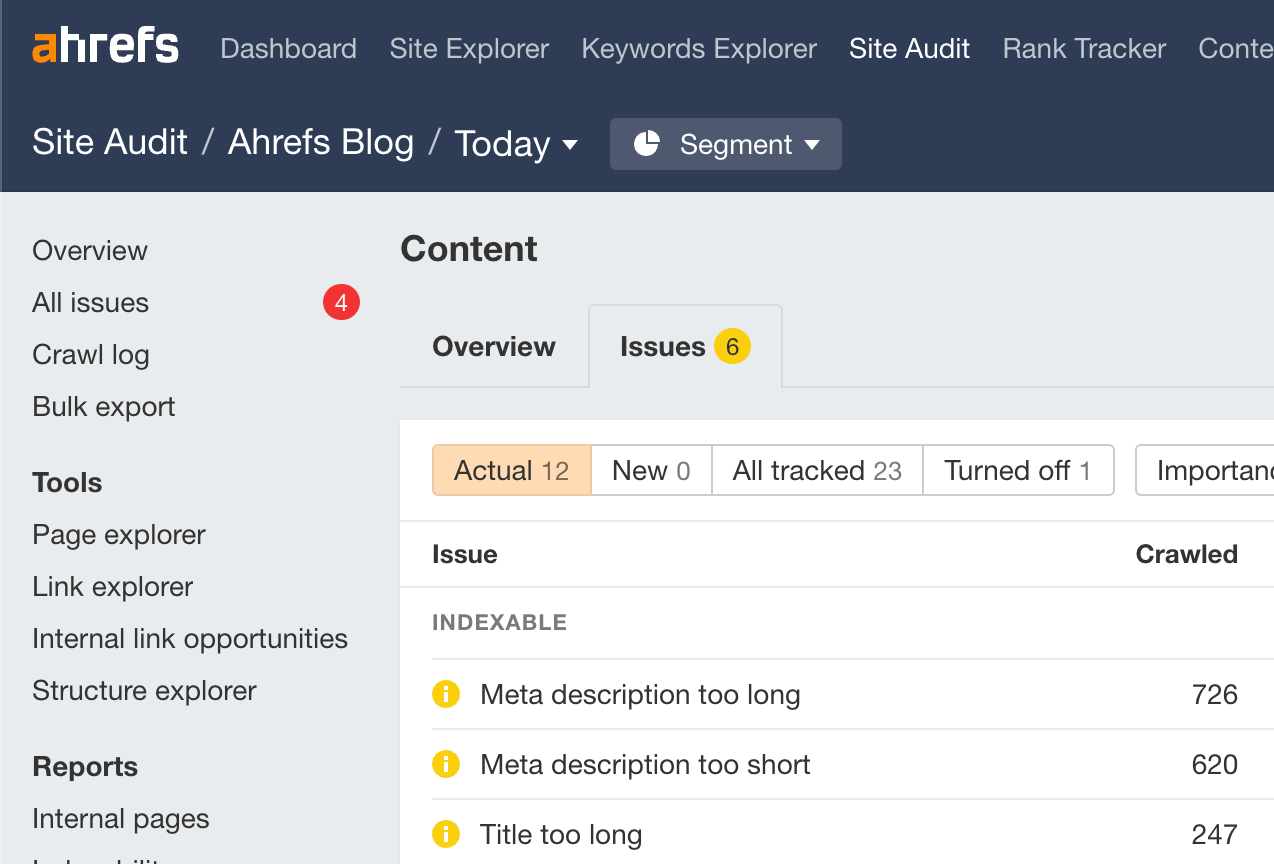The image size is (1274, 864).
Task: Click warning icon beside Title too long
Action: click(x=446, y=834)
